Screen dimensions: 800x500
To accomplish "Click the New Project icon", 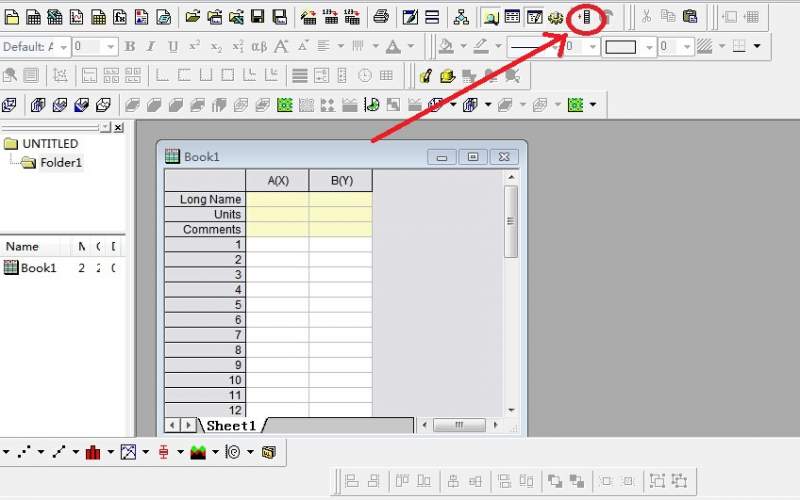I will coord(12,17).
